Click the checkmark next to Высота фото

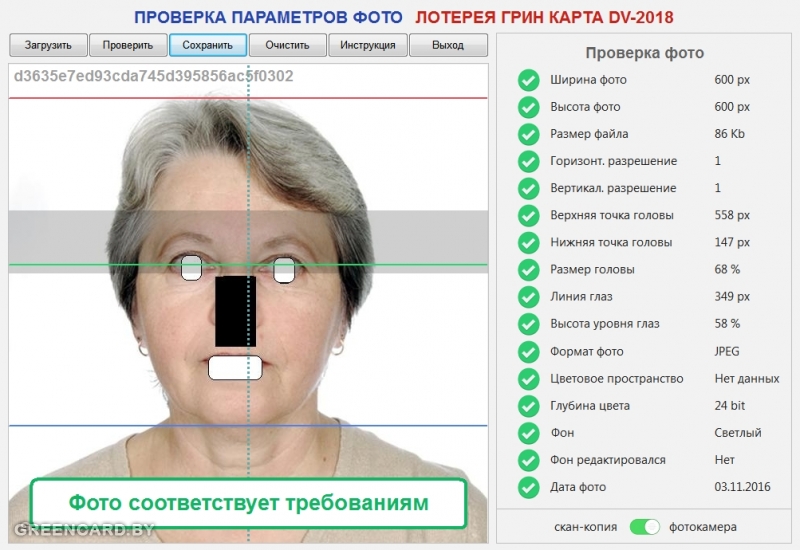tap(529, 107)
